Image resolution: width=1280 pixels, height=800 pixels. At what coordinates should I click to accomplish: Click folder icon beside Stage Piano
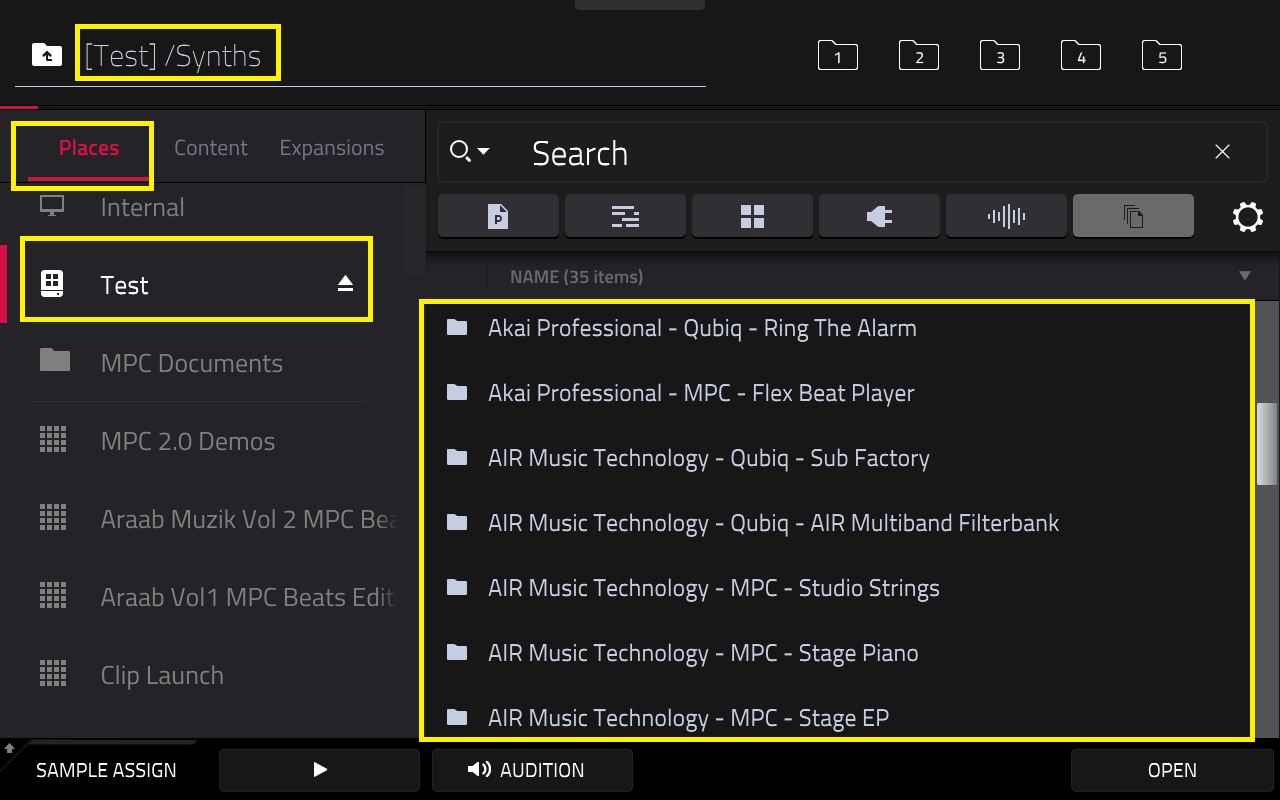click(x=457, y=652)
